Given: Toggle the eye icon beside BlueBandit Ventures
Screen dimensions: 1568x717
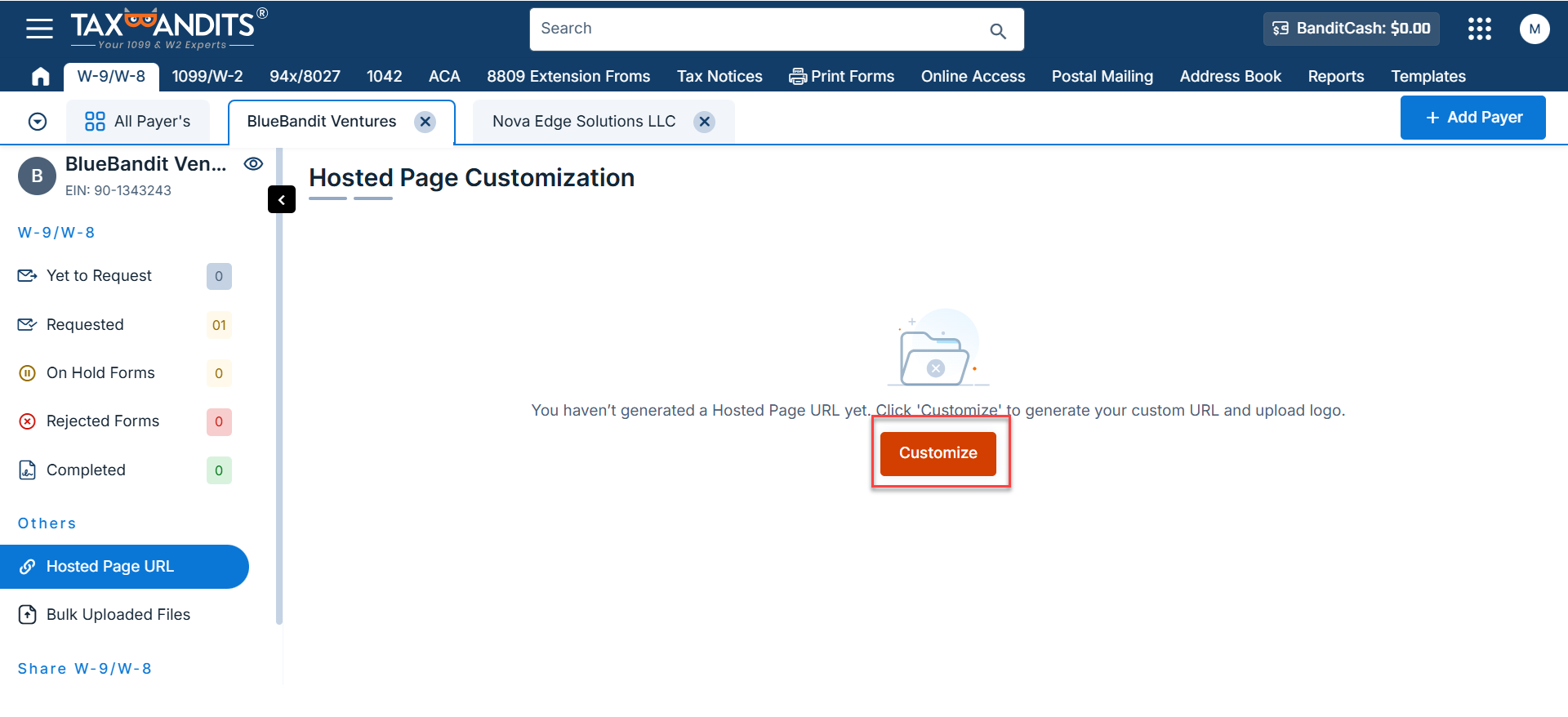Looking at the screenshot, I should click(253, 164).
